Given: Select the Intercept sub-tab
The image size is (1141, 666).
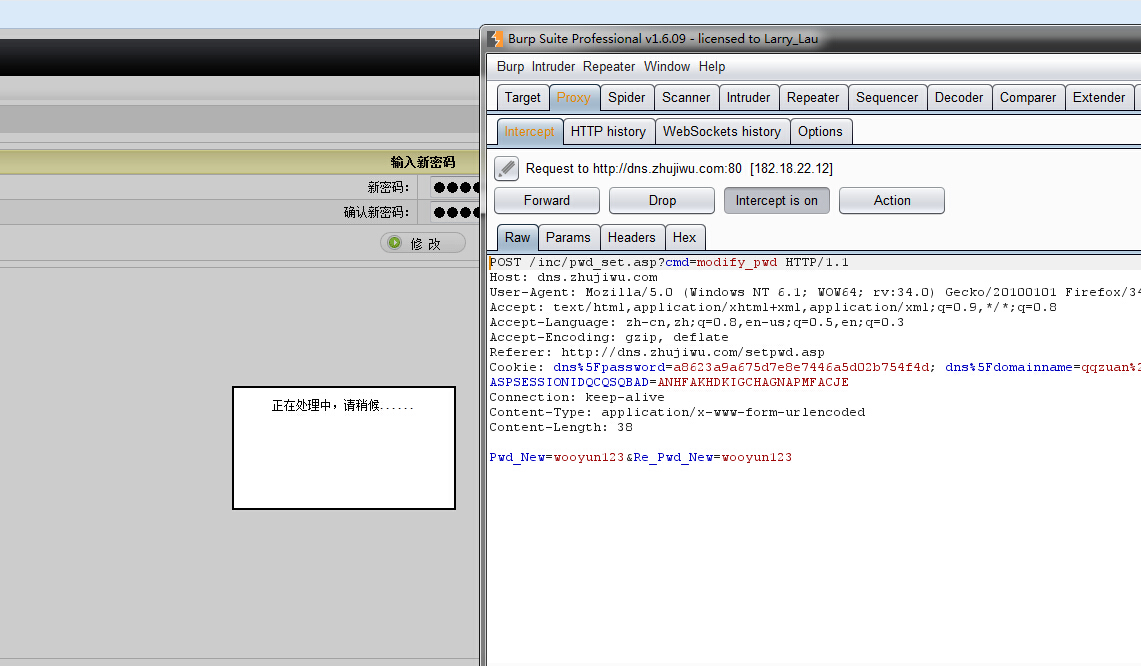Looking at the screenshot, I should (x=529, y=132).
